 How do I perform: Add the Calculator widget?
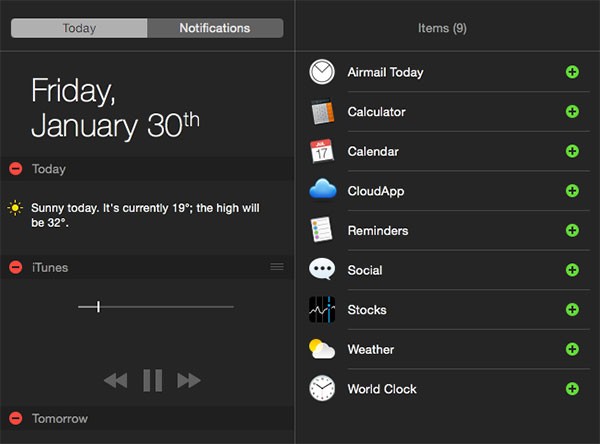(572, 111)
